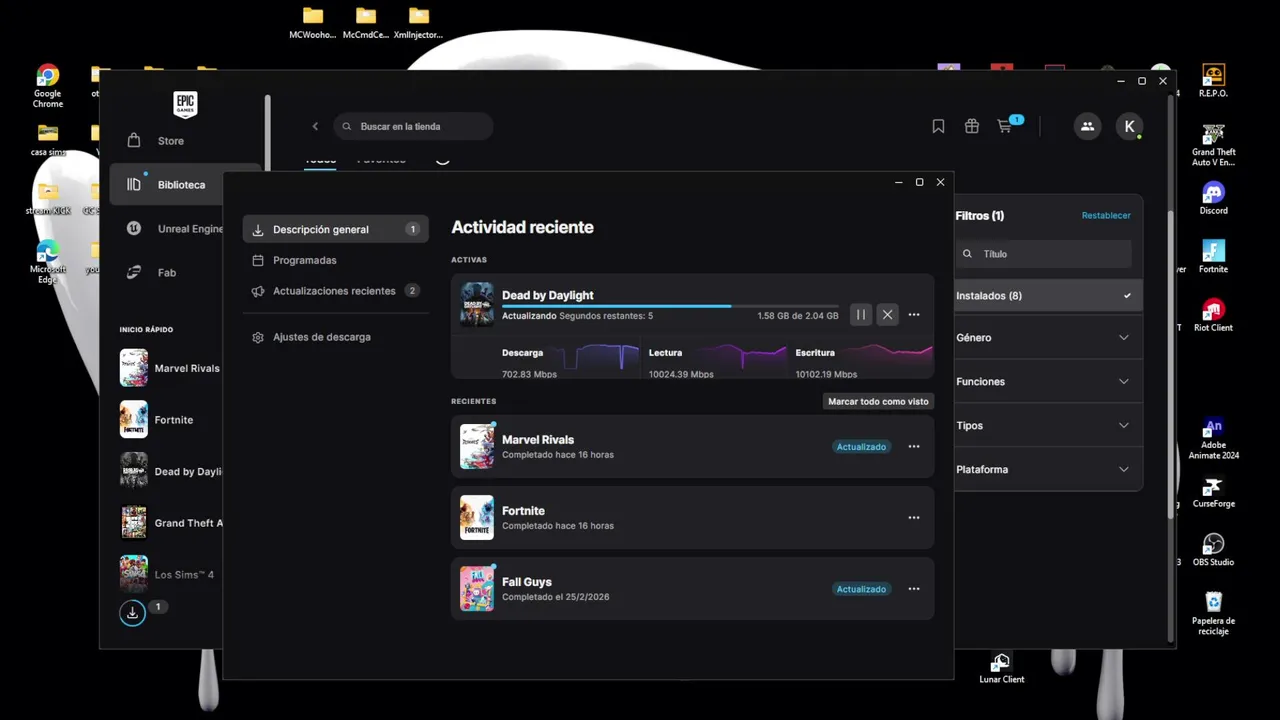Launch Dead by Daylight from quick launch
The width and height of the screenshot is (1280, 720).
coord(170,471)
